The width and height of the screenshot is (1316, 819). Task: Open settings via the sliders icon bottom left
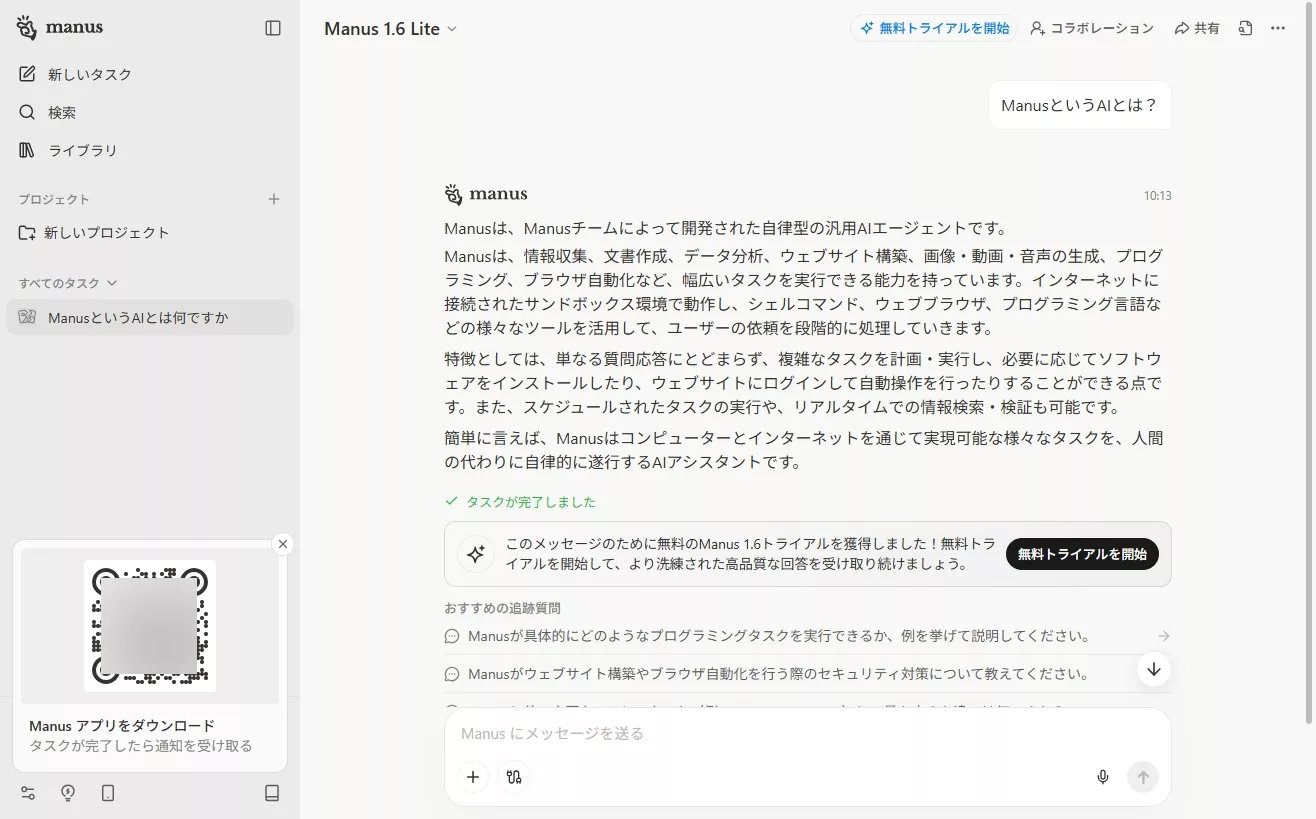27,793
